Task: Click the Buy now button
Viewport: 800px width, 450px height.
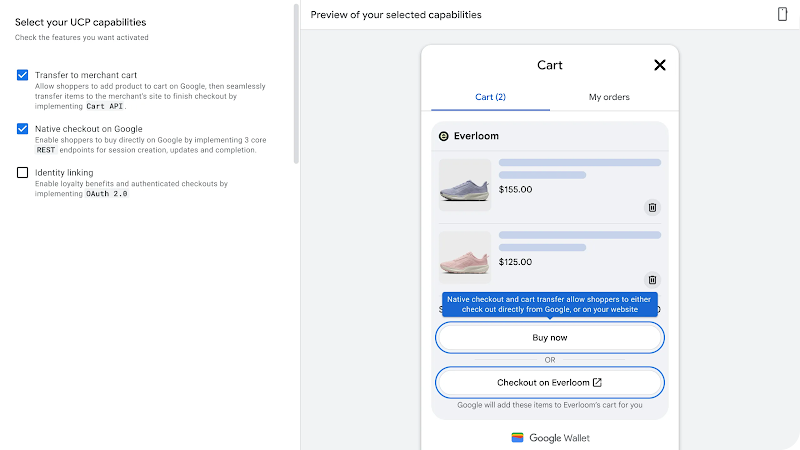Action: tap(549, 337)
